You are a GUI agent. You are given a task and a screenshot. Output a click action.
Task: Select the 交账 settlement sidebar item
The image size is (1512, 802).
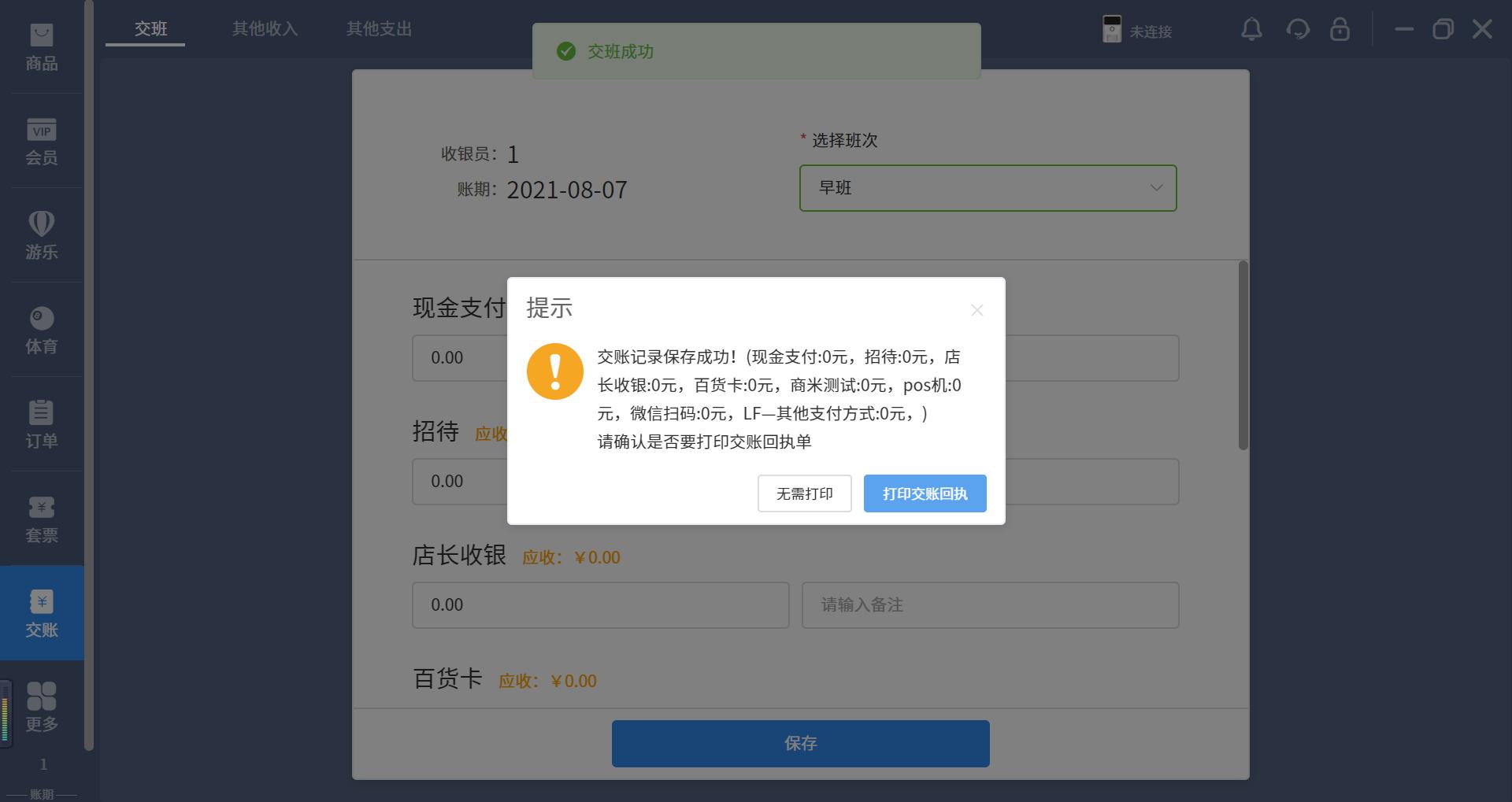pyautogui.click(x=42, y=613)
